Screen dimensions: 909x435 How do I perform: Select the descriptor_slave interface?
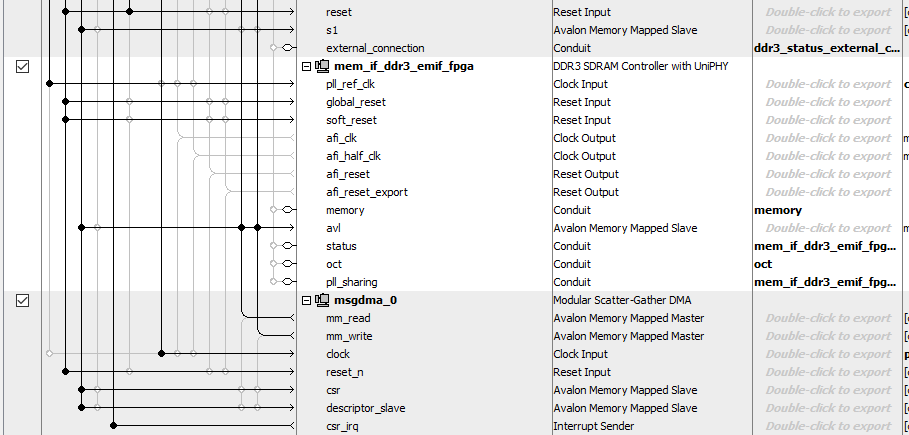(x=365, y=408)
